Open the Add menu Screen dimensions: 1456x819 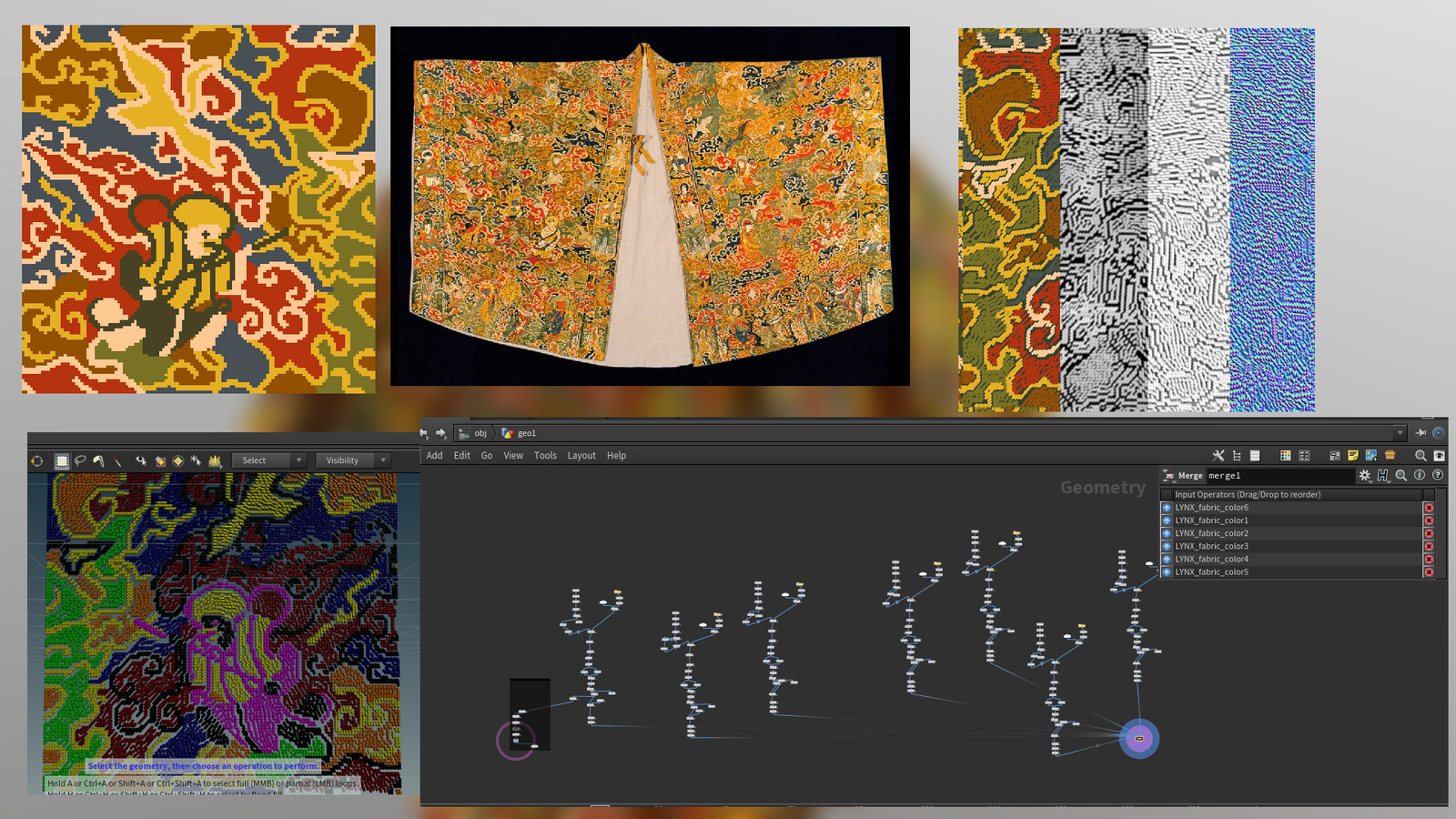(x=435, y=456)
